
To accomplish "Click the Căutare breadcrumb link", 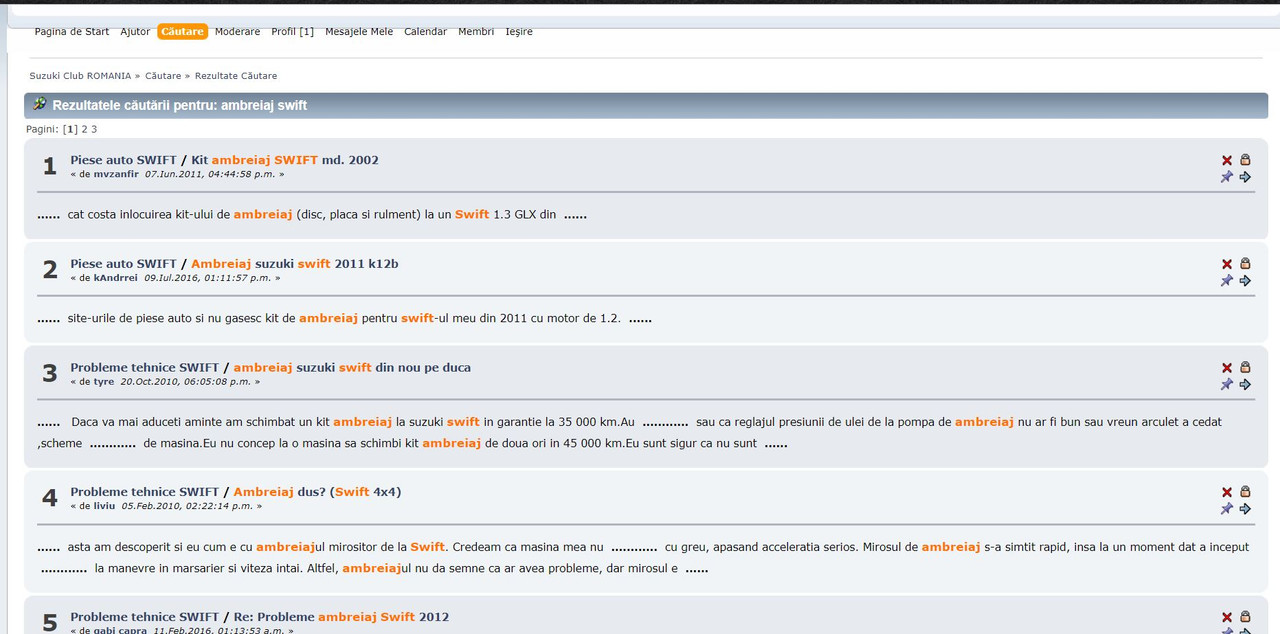I will (163, 76).
